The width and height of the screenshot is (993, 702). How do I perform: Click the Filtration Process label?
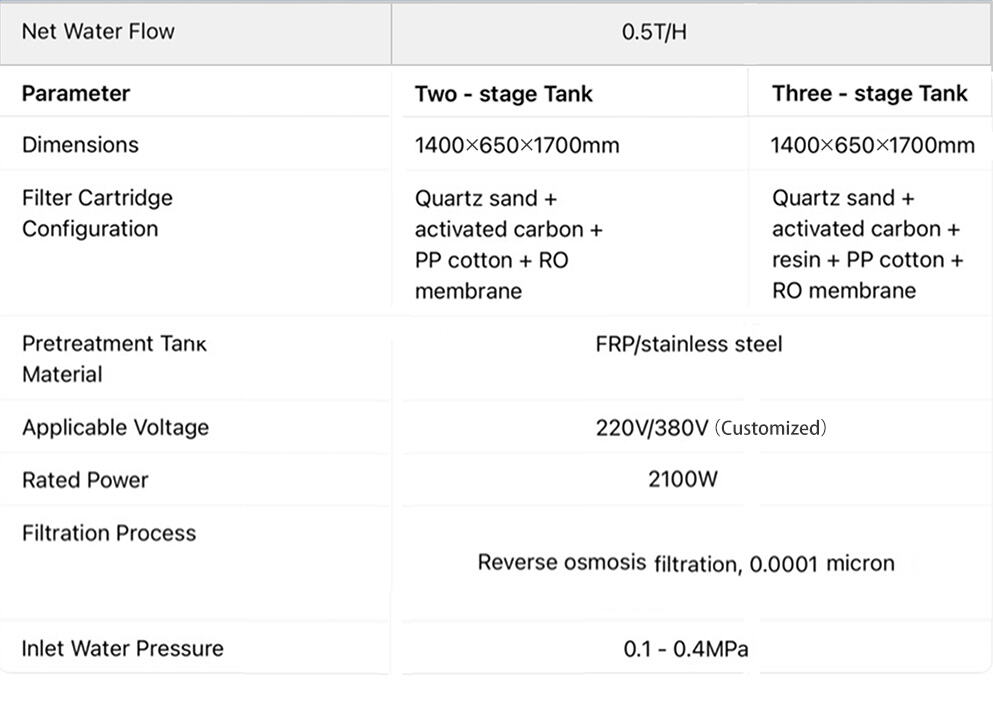[108, 533]
